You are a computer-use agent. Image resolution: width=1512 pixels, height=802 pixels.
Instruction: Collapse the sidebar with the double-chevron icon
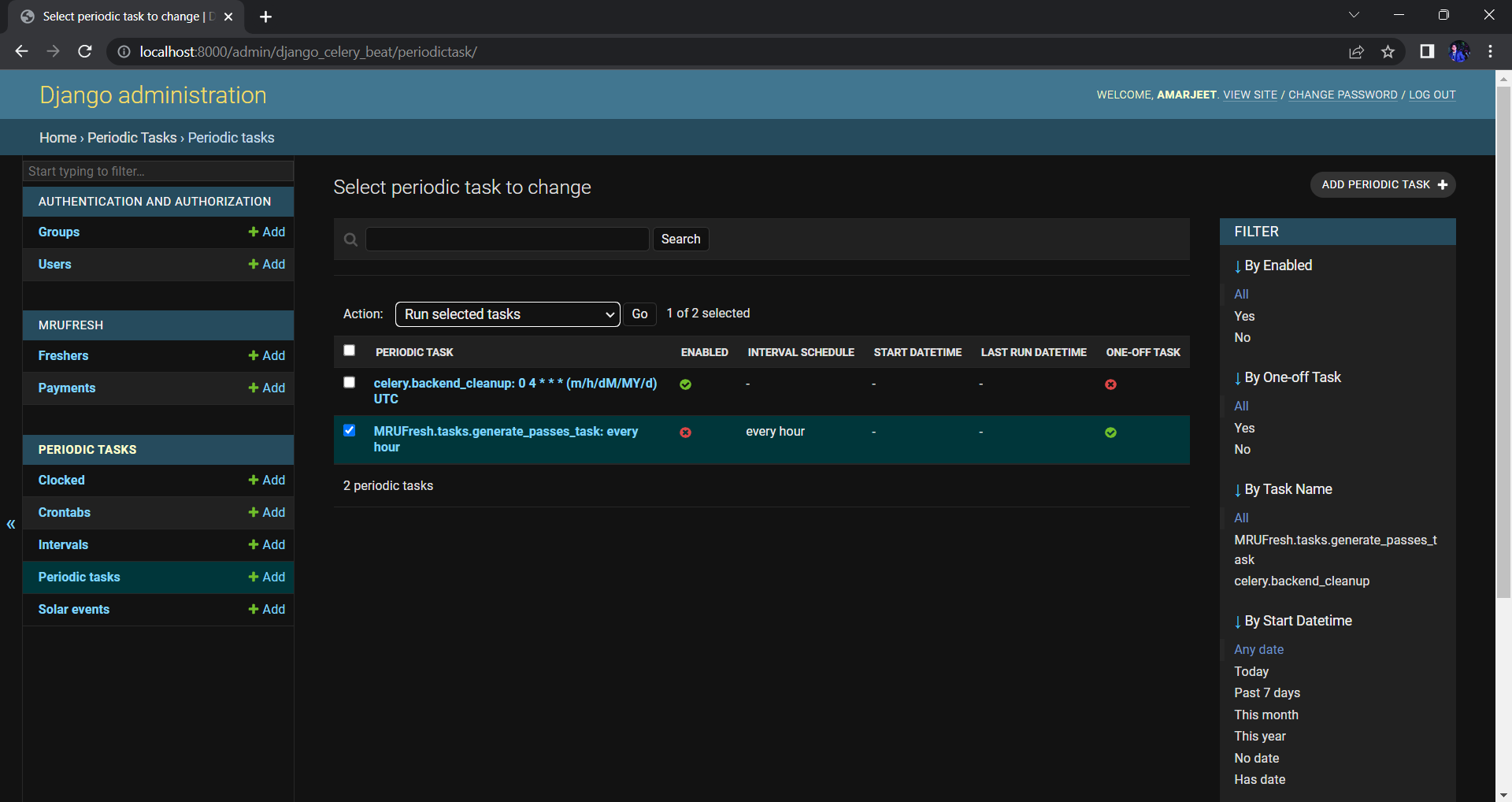(11, 525)
